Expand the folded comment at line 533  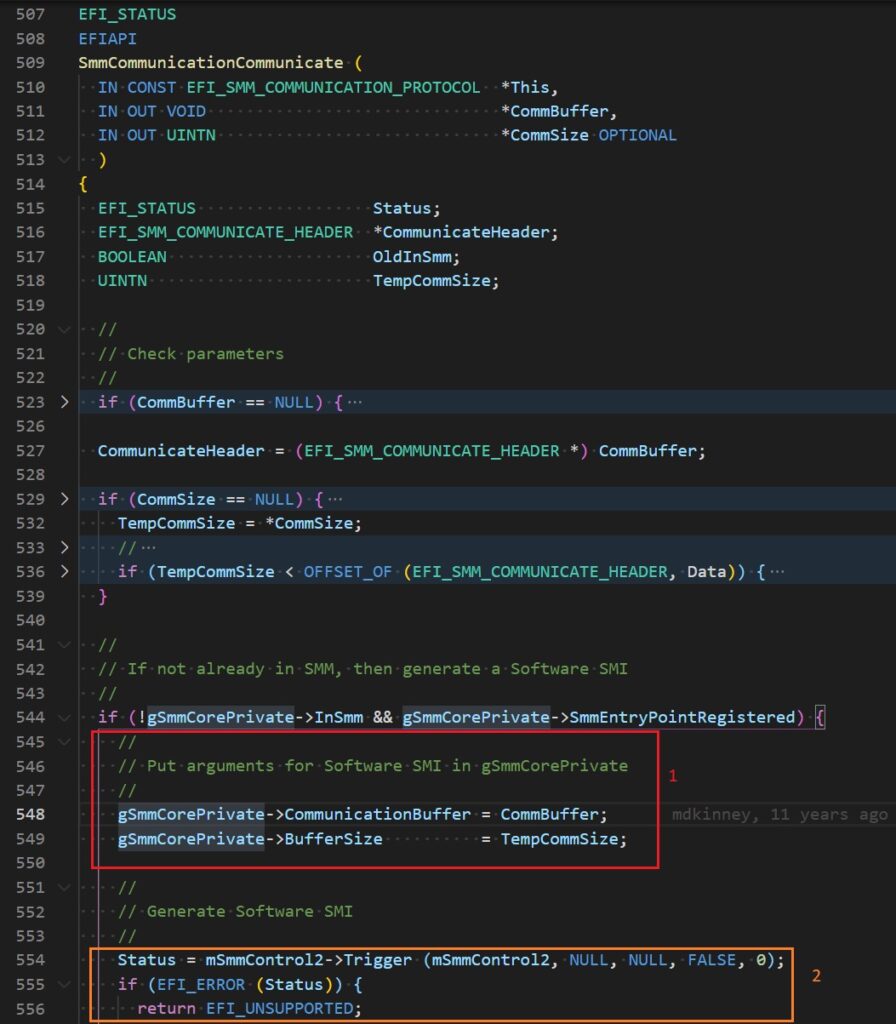pos(65,547)
